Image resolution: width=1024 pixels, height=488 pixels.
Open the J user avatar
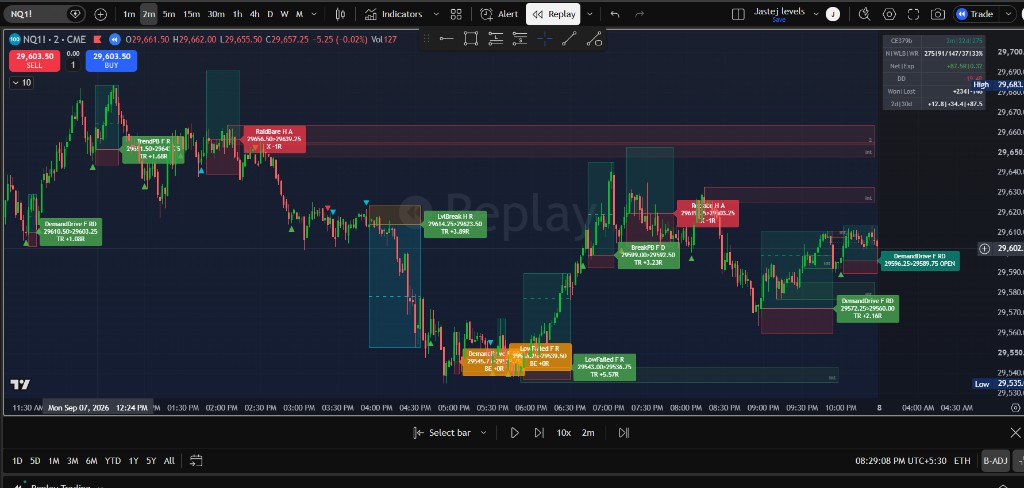832,14
